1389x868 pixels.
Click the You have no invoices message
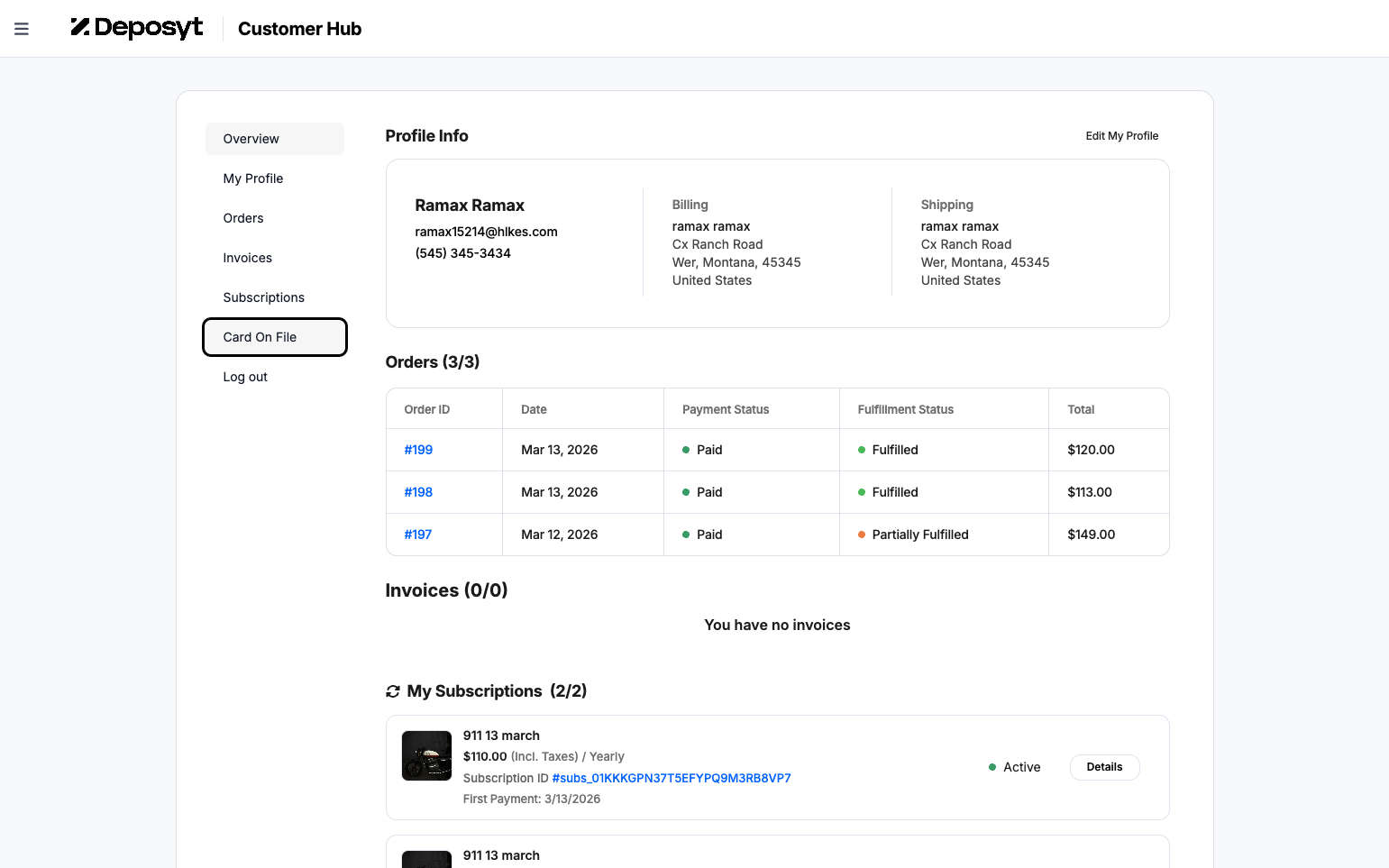777,625
